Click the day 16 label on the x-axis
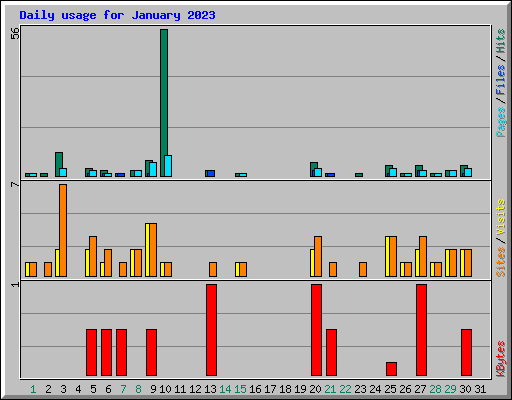 pyautogui.click(x=255, y=389)
